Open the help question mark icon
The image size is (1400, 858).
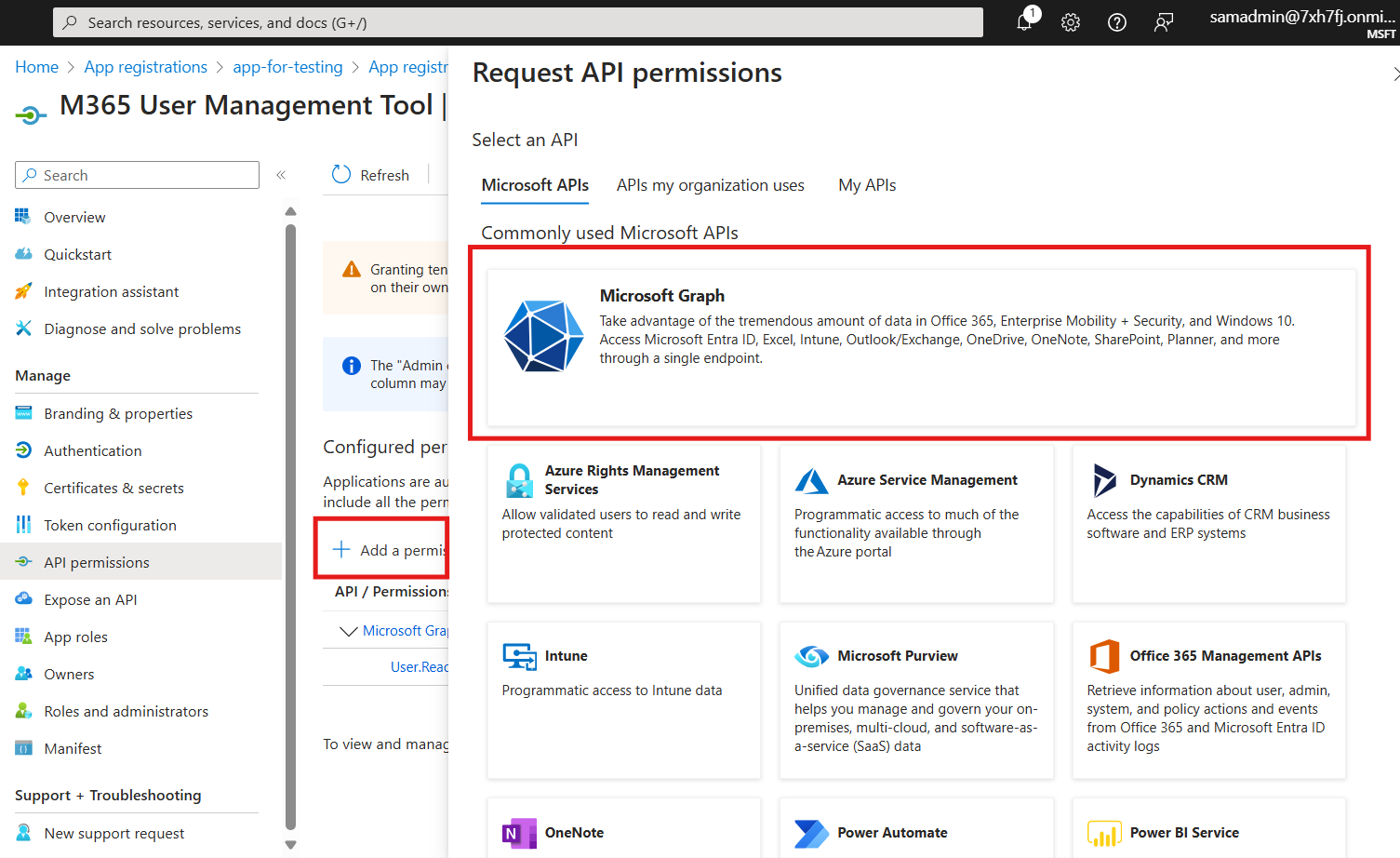[x=1117, y=22]
